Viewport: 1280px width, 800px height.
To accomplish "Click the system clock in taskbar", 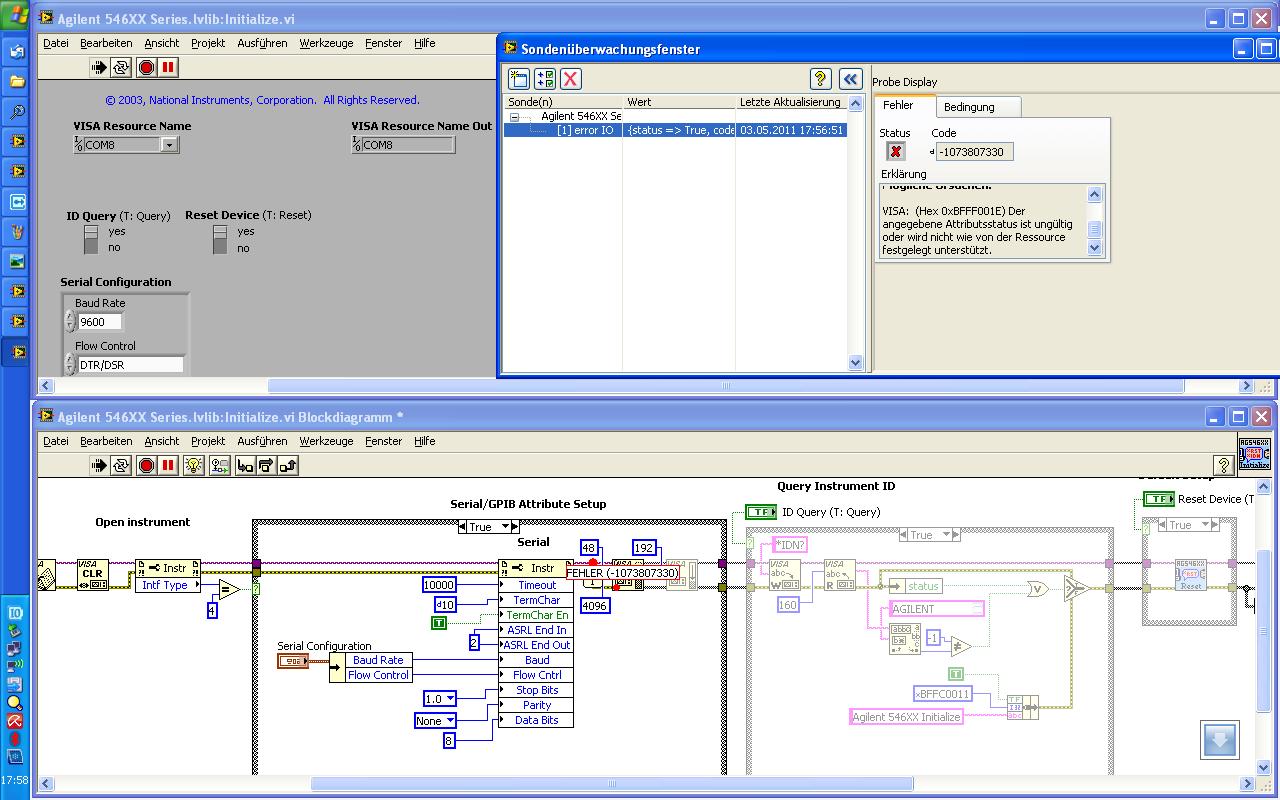I will tap(15, 780).
